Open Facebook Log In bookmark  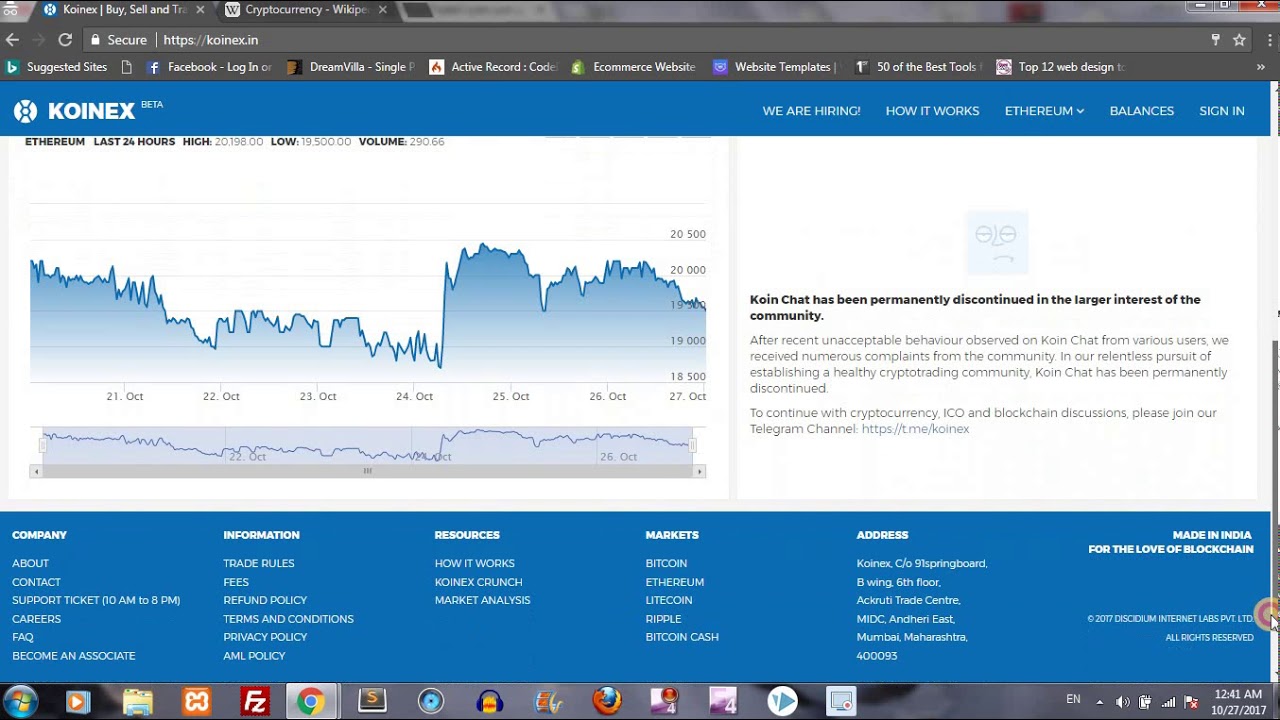point(209,67)
